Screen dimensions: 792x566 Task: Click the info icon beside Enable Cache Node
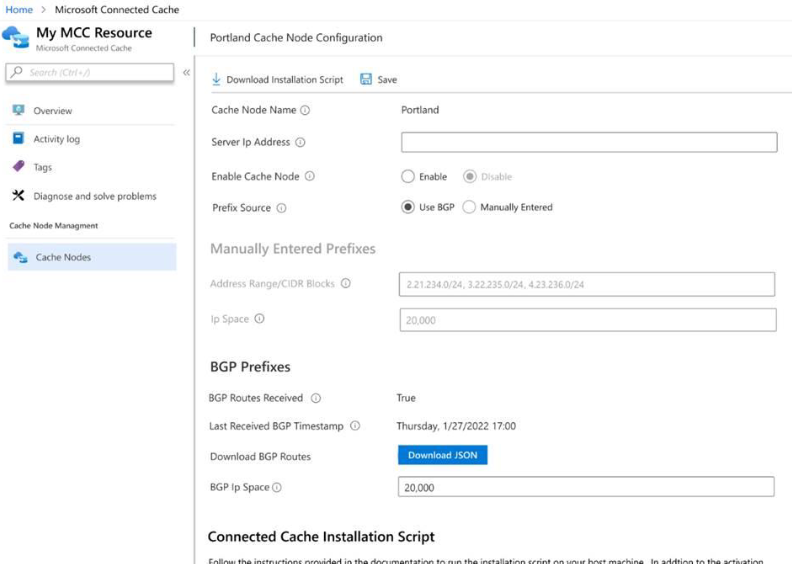click(x=309, y=177)
